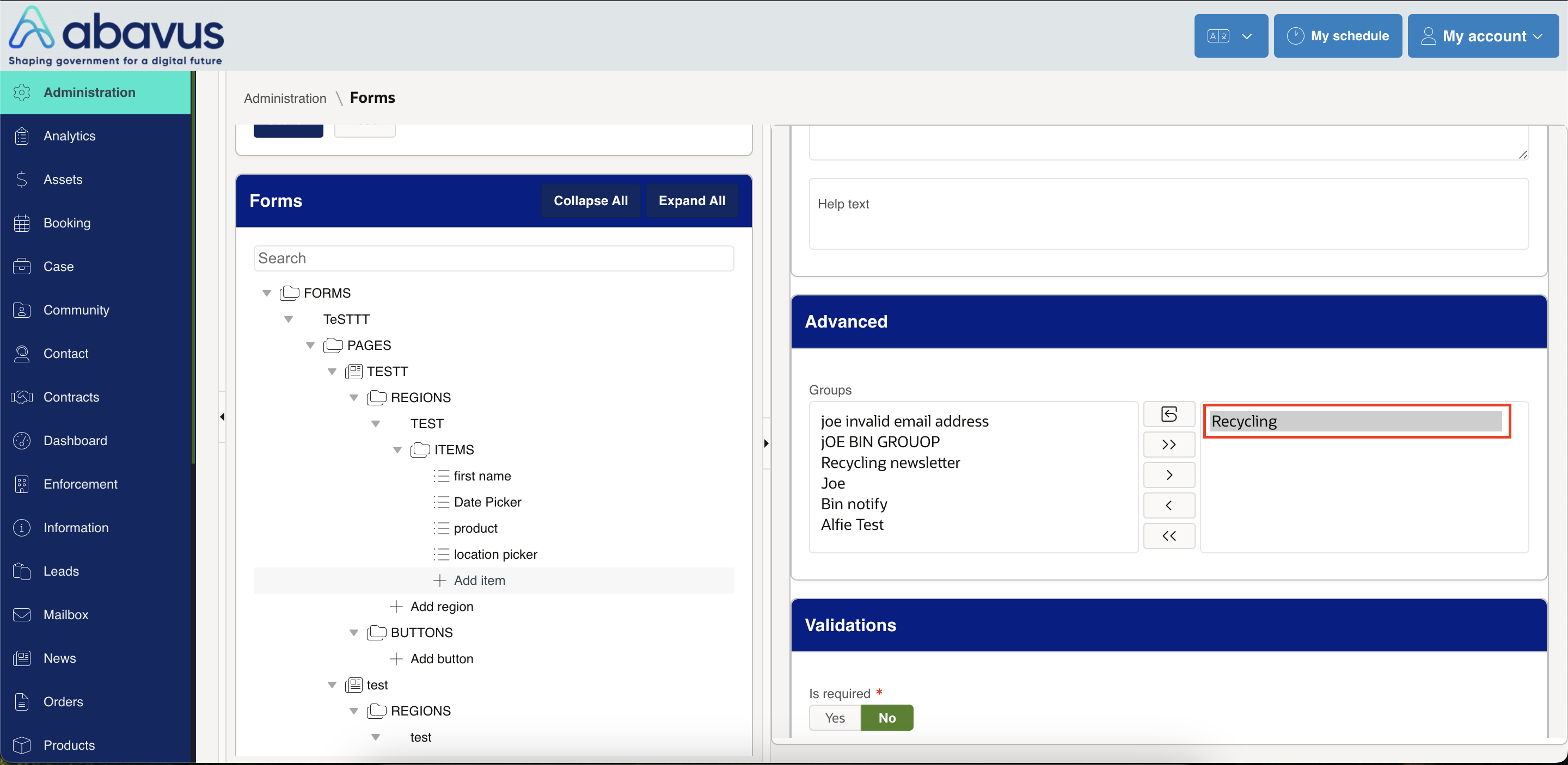Click the Dashboard gauge icon
Image resolution: width=1568 pixels, height=765 pixels.
[22, 440]
